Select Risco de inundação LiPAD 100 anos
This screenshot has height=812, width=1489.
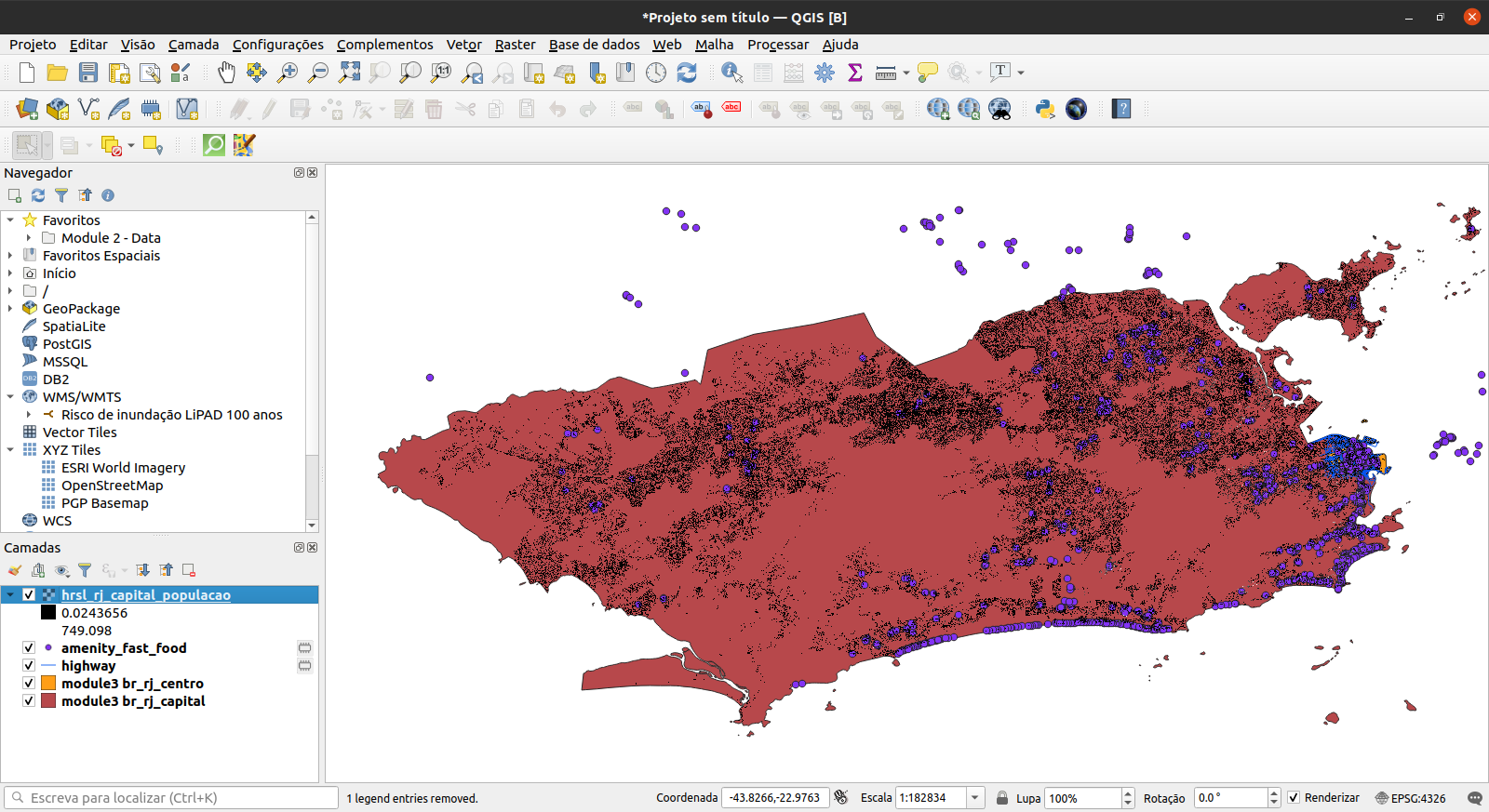tap(172, 415)
